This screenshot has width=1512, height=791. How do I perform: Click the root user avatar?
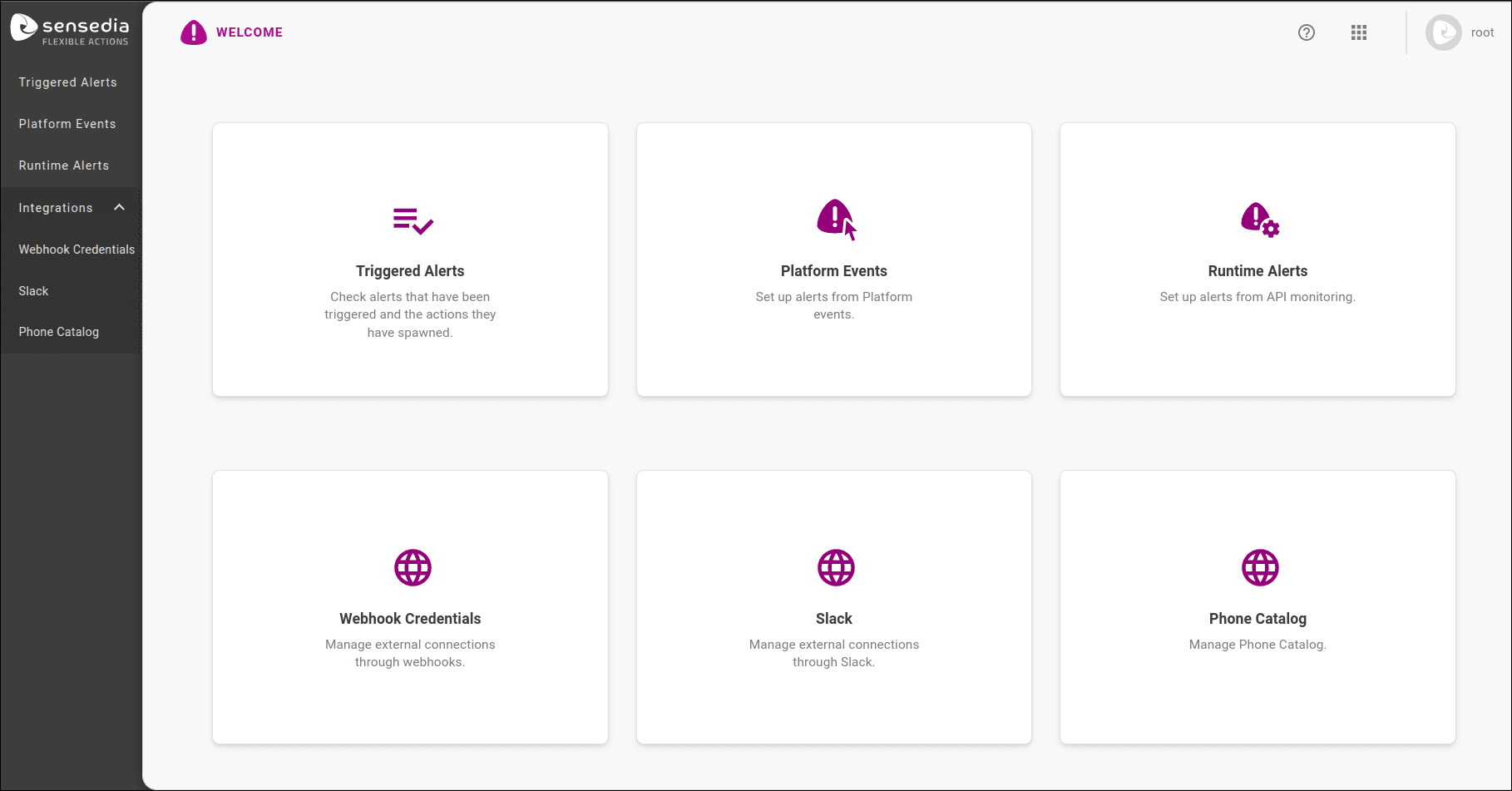coord(1443,32)
